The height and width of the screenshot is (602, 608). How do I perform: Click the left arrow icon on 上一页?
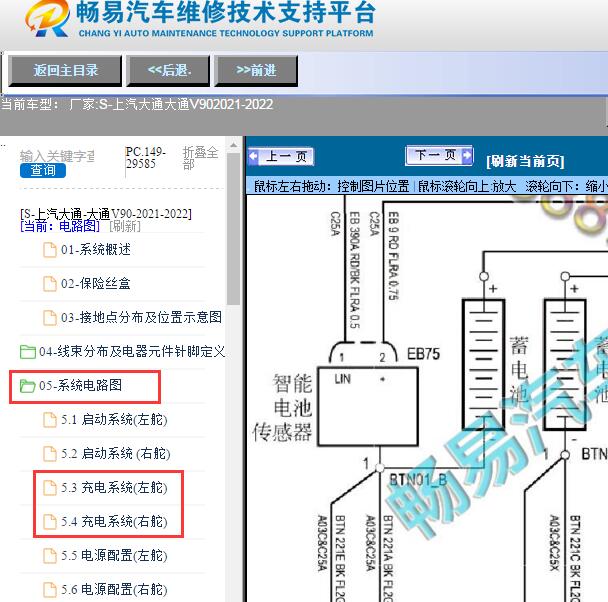[254, 157]
